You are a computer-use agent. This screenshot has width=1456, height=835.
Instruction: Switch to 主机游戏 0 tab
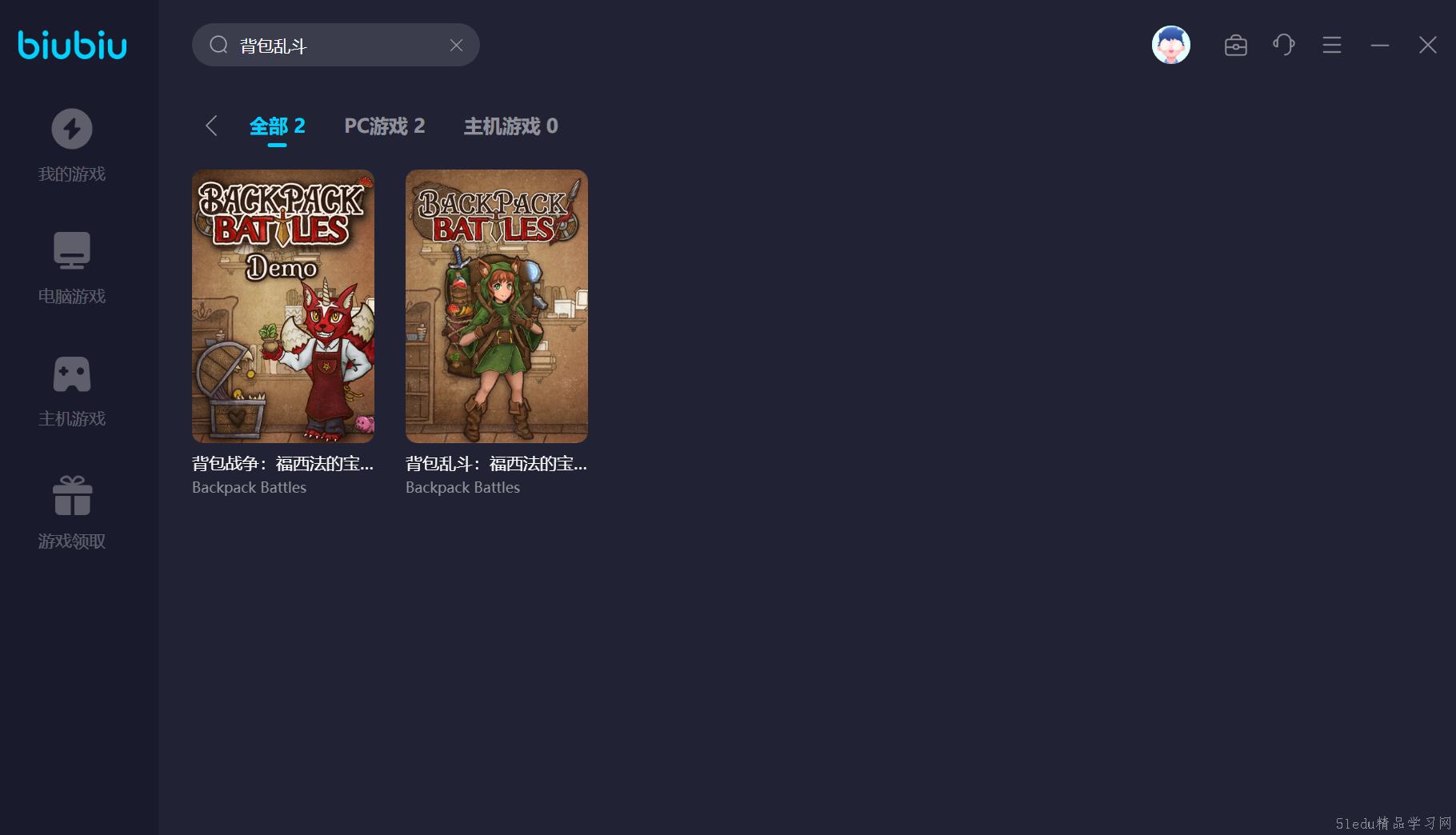pos(510,126)
